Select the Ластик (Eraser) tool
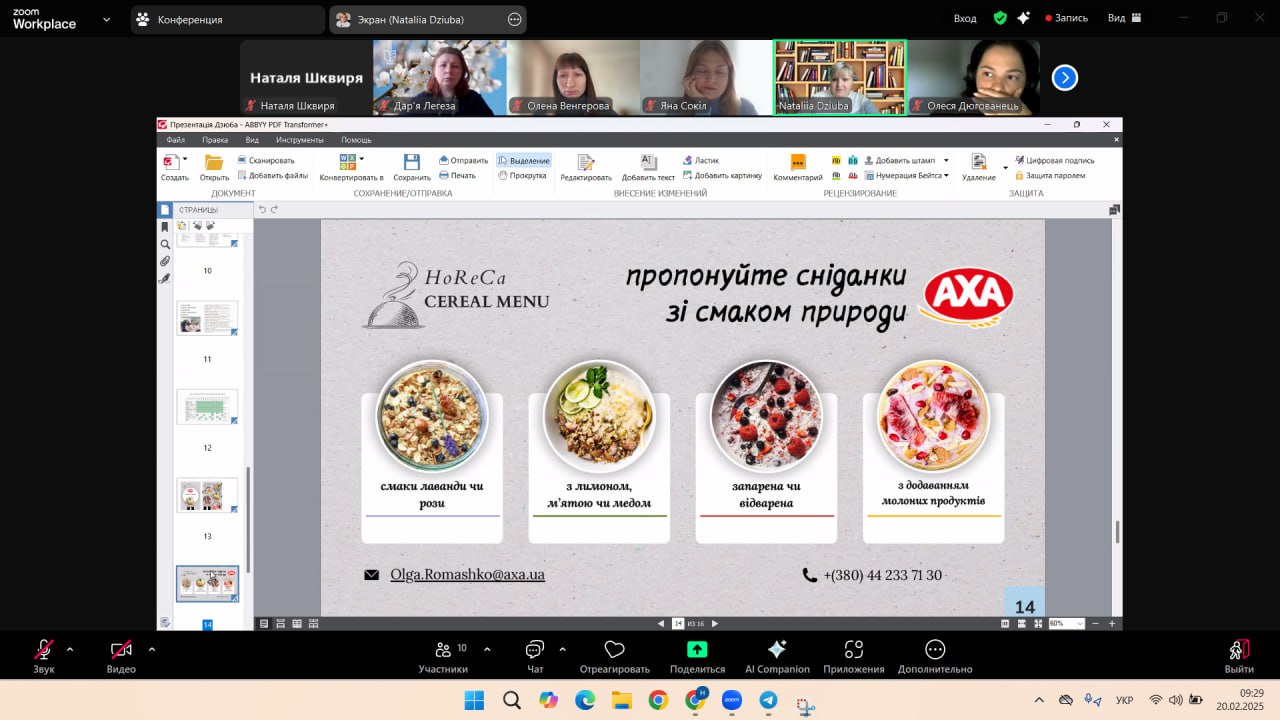This screenshot has width=1280, height=720. (700, 160)
